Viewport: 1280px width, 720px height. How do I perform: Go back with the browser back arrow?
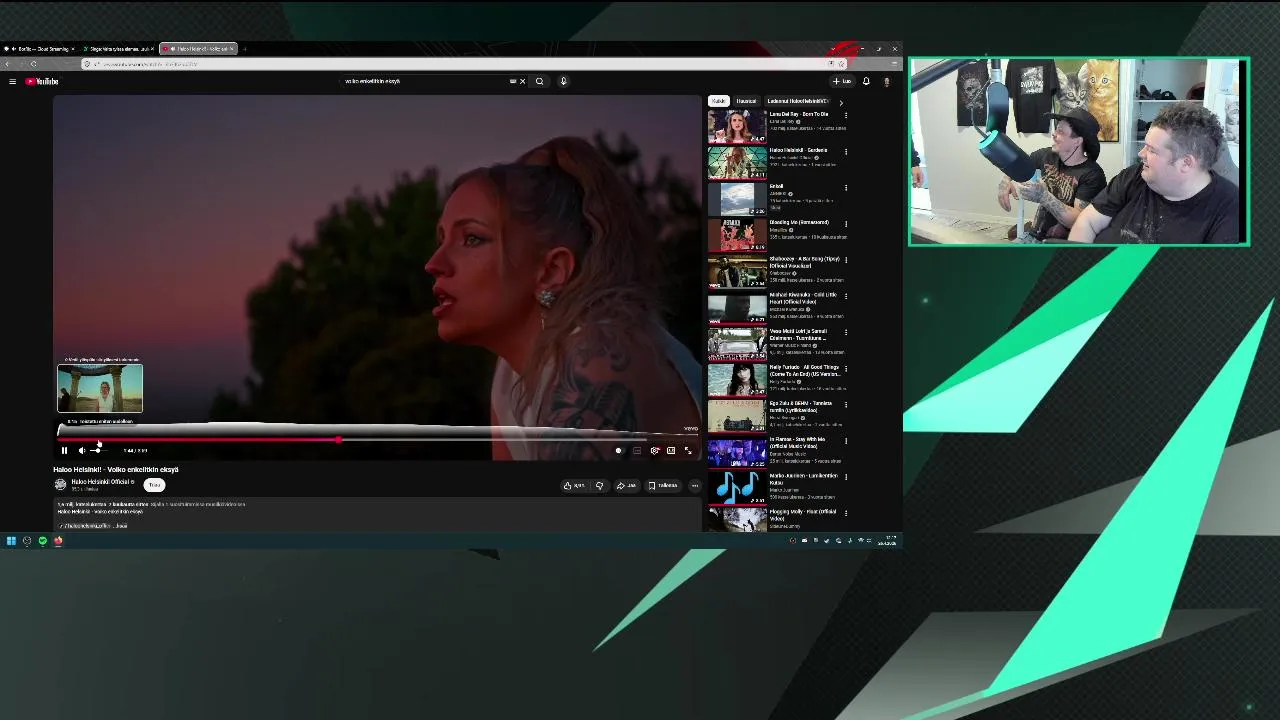coord(7,64)
